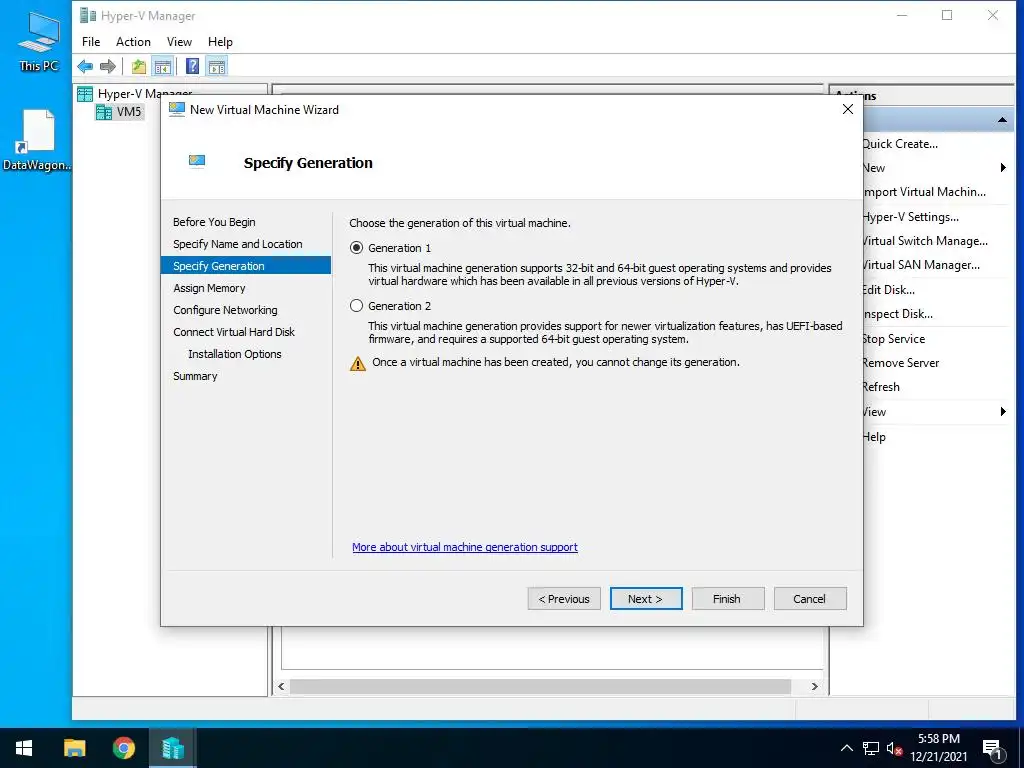Click the Finish button in the wizard
Screen dimensions: 1024x768
(728, 599)
